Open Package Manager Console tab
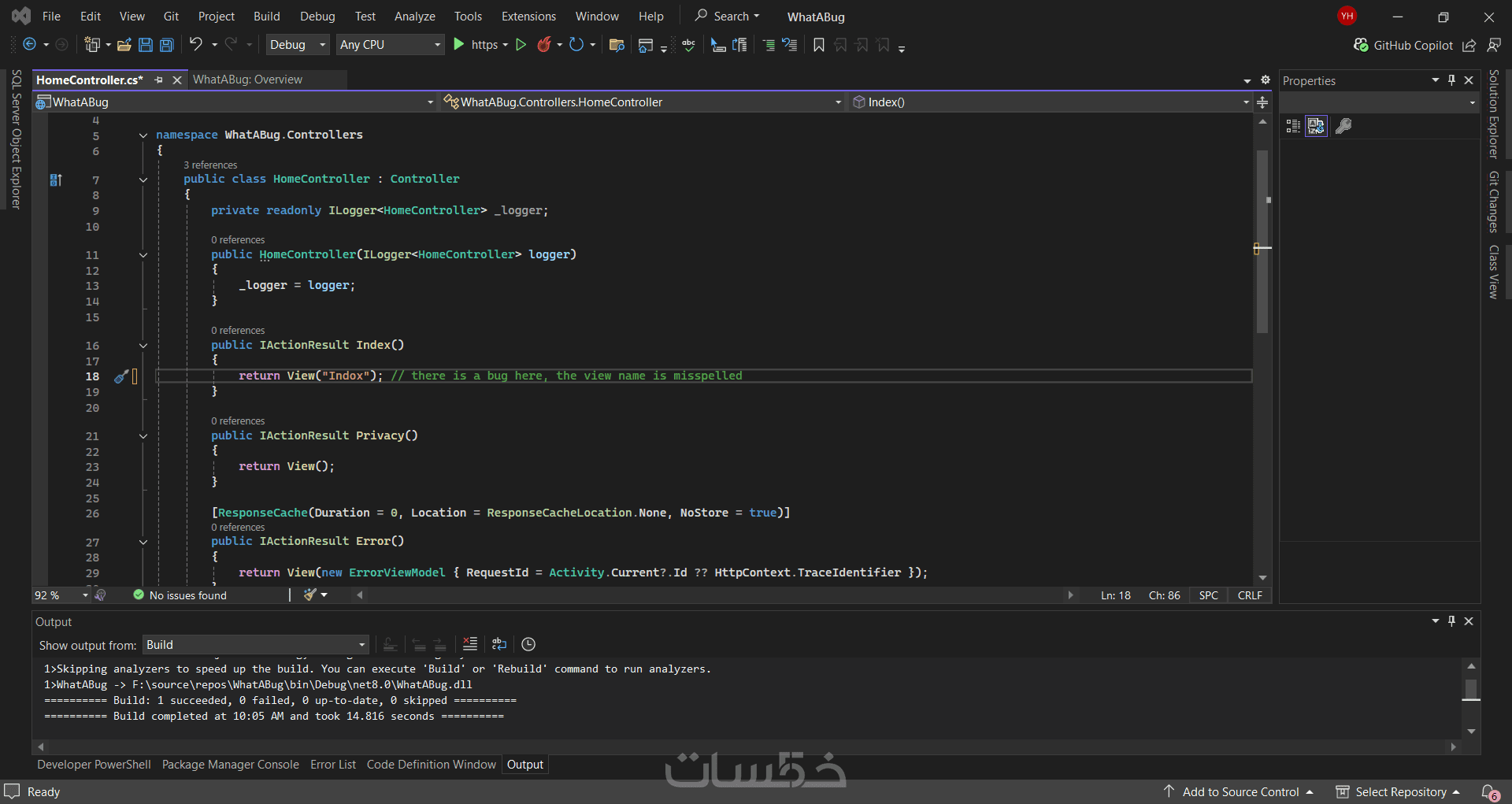Screen dimensions: 1512x804 coord(231,765)
